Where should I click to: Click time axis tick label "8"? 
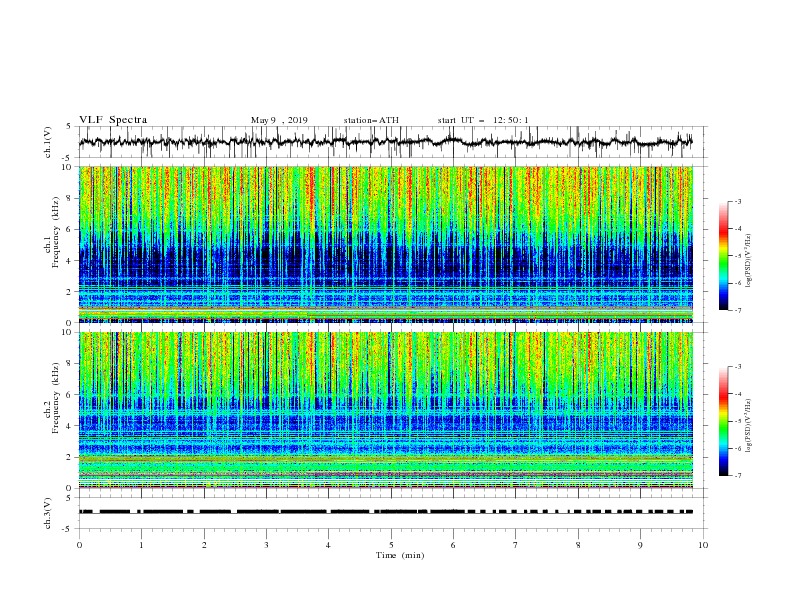[578, 545]
